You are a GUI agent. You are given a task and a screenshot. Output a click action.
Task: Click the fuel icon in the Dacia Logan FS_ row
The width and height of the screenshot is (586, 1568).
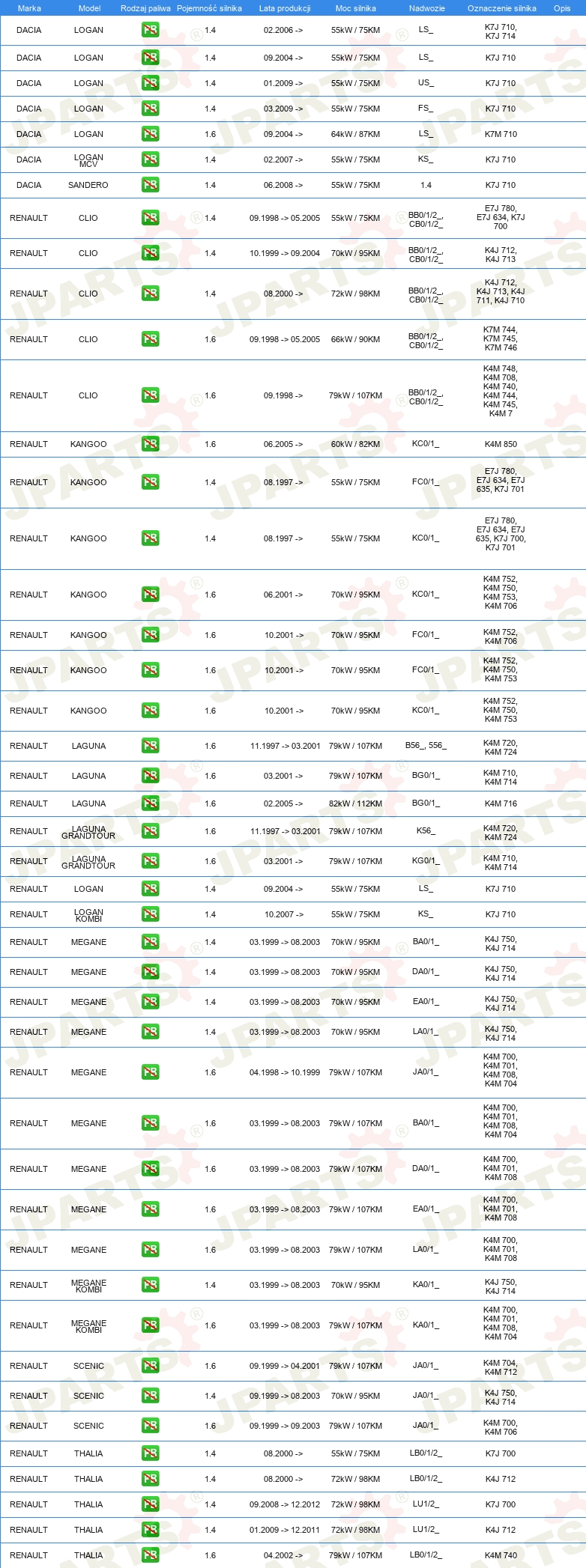click(150, 109)
